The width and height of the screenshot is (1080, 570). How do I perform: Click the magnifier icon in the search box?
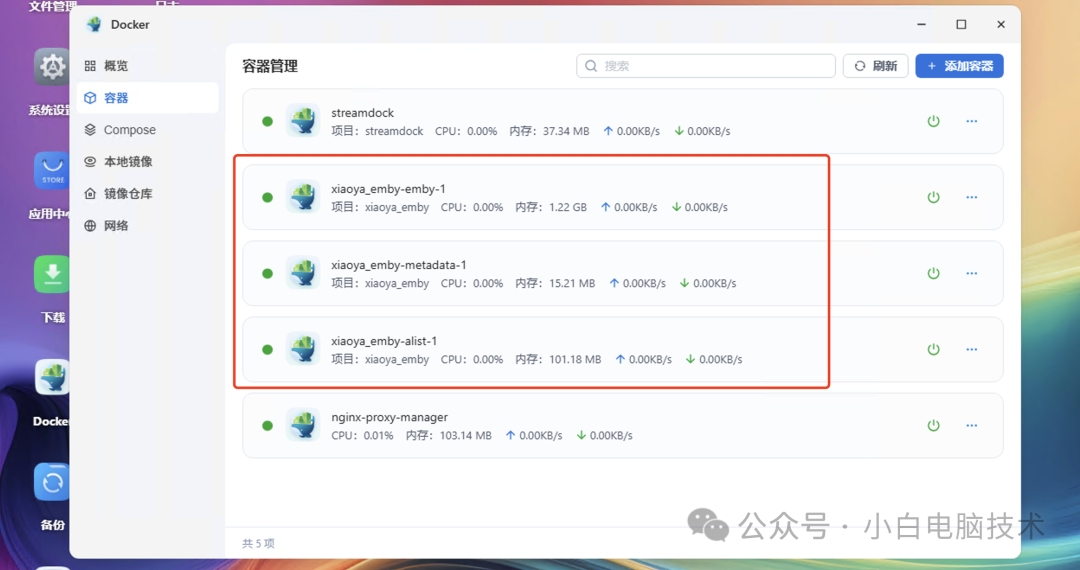pos(591,66)
